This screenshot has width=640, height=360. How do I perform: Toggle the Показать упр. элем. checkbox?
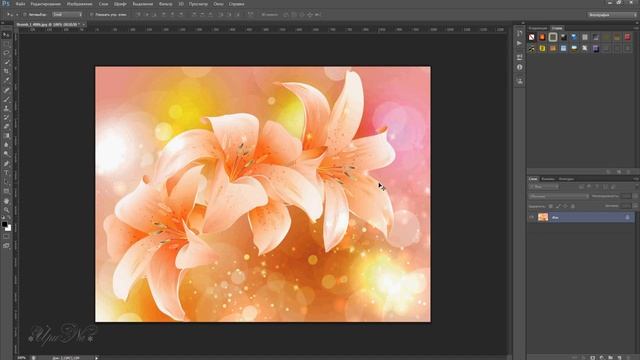[x=92, y=15]
